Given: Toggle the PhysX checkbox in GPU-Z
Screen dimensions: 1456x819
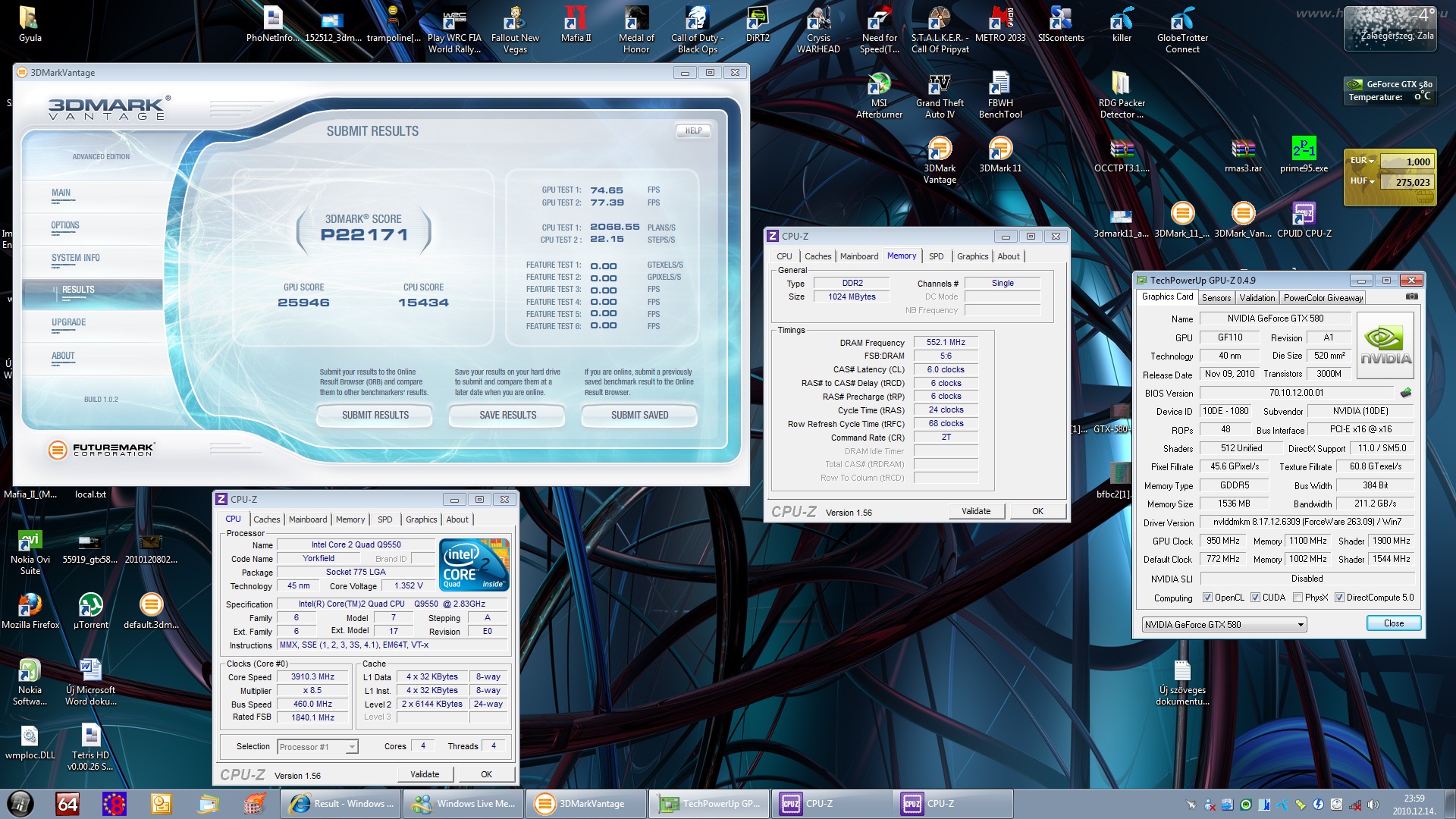Looking at the screenshot, I should [1298, 598].
